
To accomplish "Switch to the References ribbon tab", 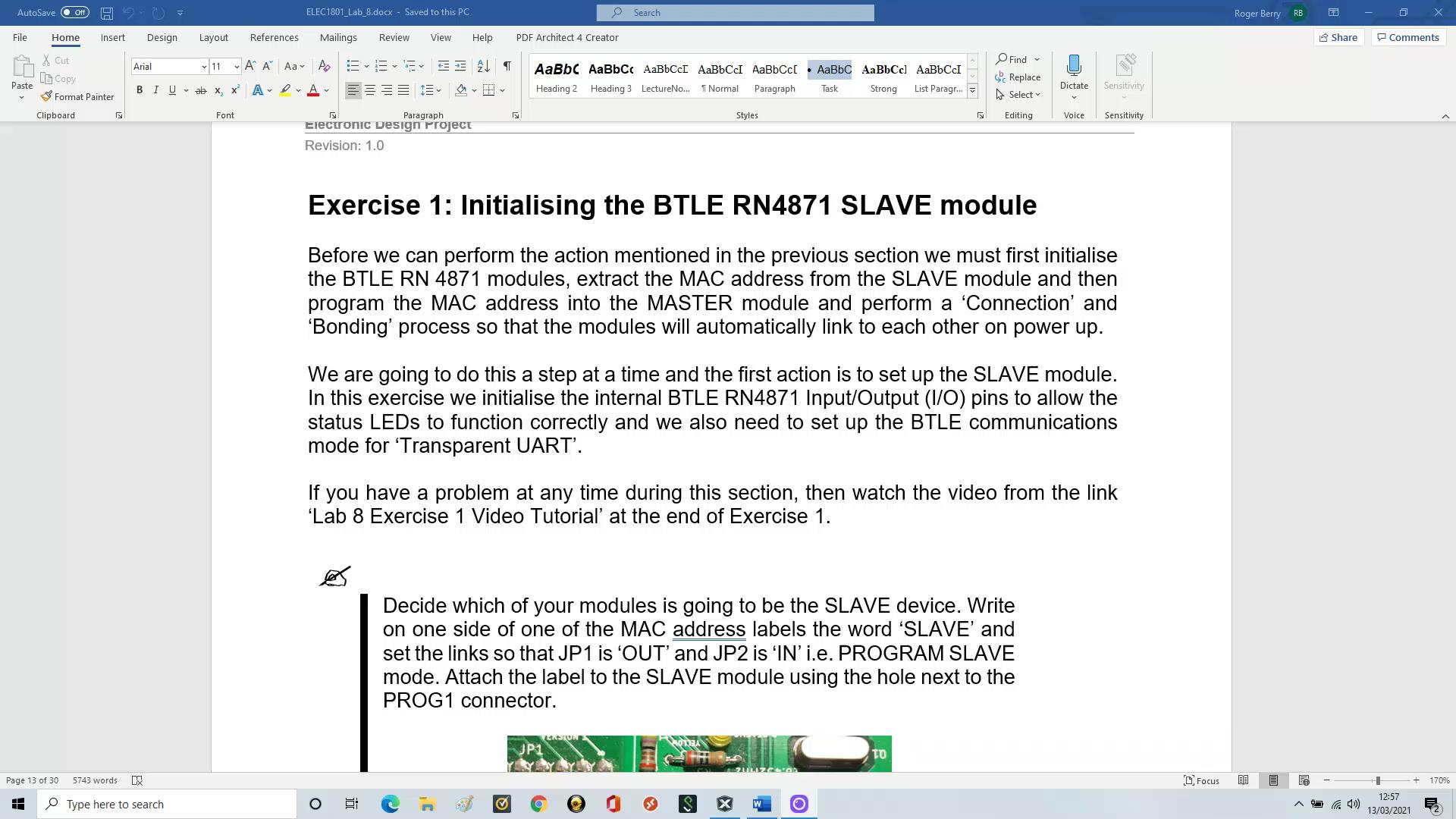I will (275, 37).
